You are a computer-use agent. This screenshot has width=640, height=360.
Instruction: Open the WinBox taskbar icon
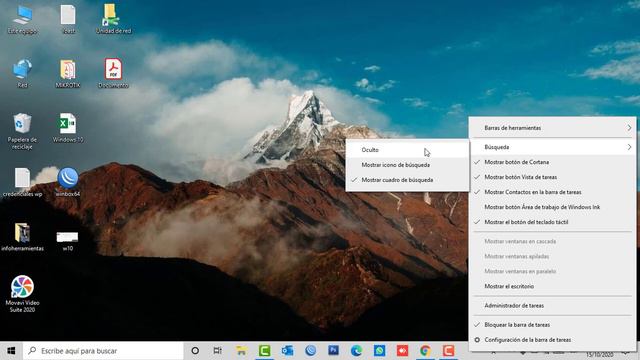[311, 351]
